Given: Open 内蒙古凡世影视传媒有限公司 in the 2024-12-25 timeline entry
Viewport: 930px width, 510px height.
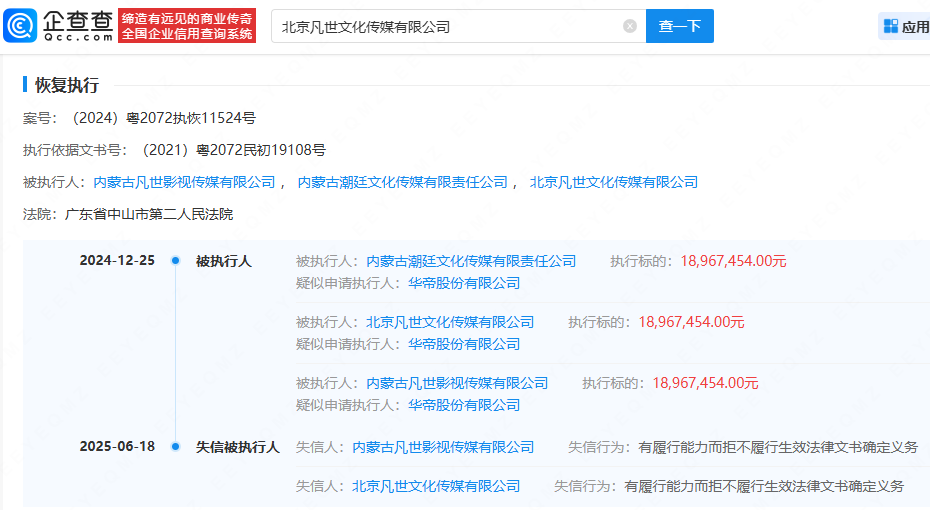Looking at the screenshot, I should pos(457,383).
